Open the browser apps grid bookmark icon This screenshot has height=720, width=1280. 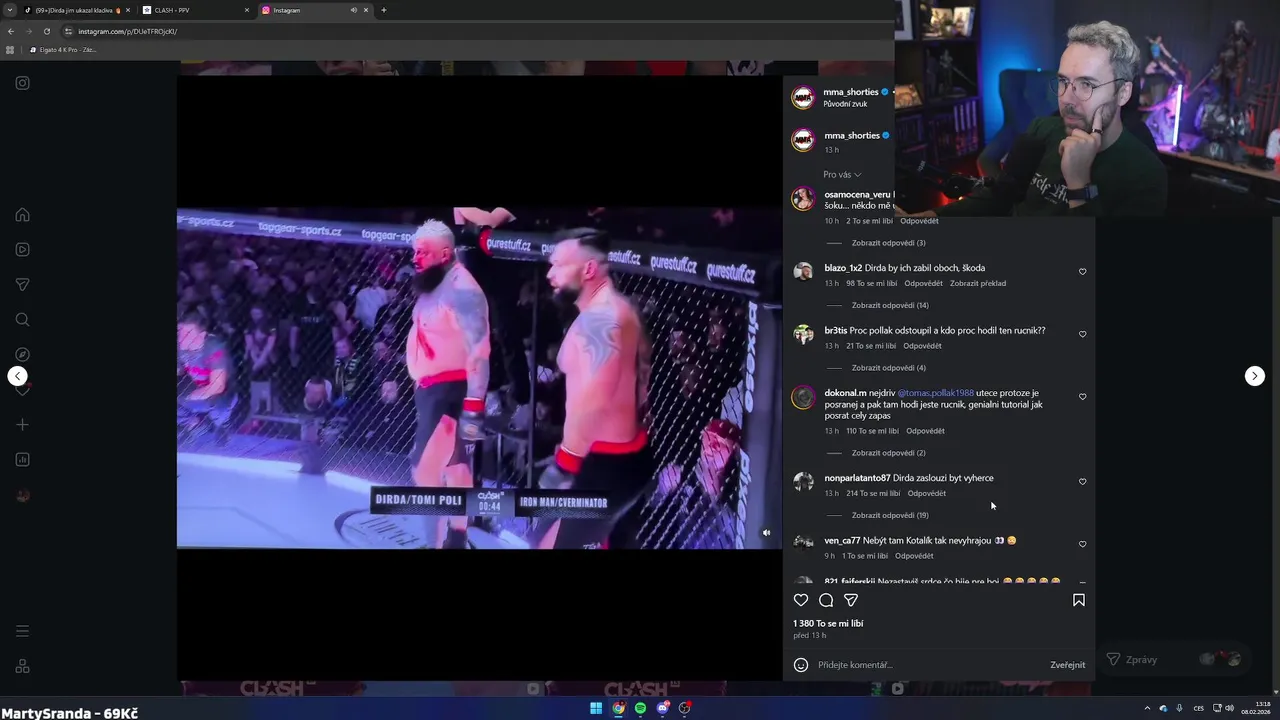pos(10,50)
